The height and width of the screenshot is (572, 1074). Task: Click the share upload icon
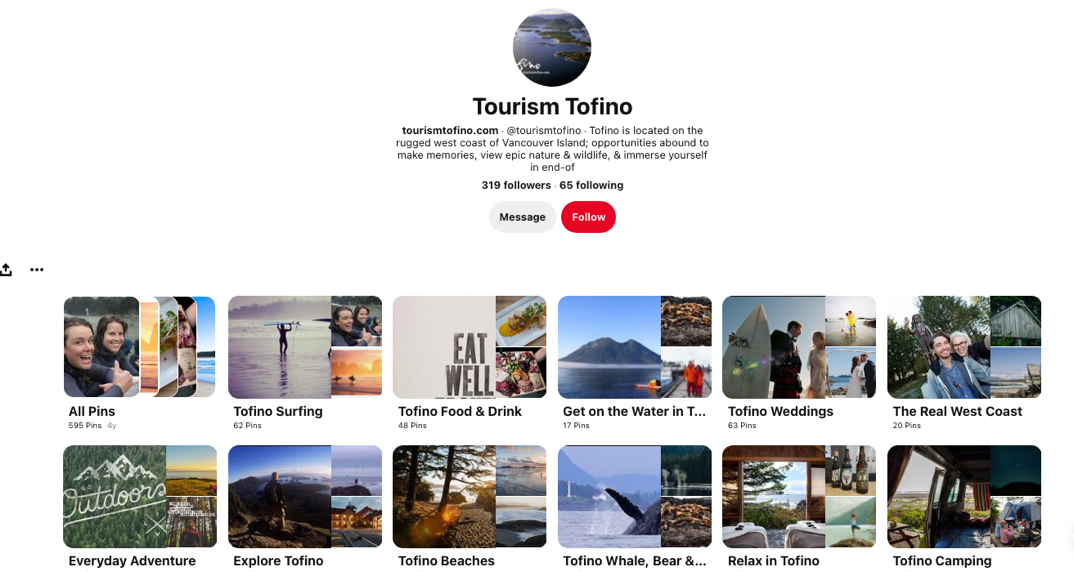pos(6,270)
